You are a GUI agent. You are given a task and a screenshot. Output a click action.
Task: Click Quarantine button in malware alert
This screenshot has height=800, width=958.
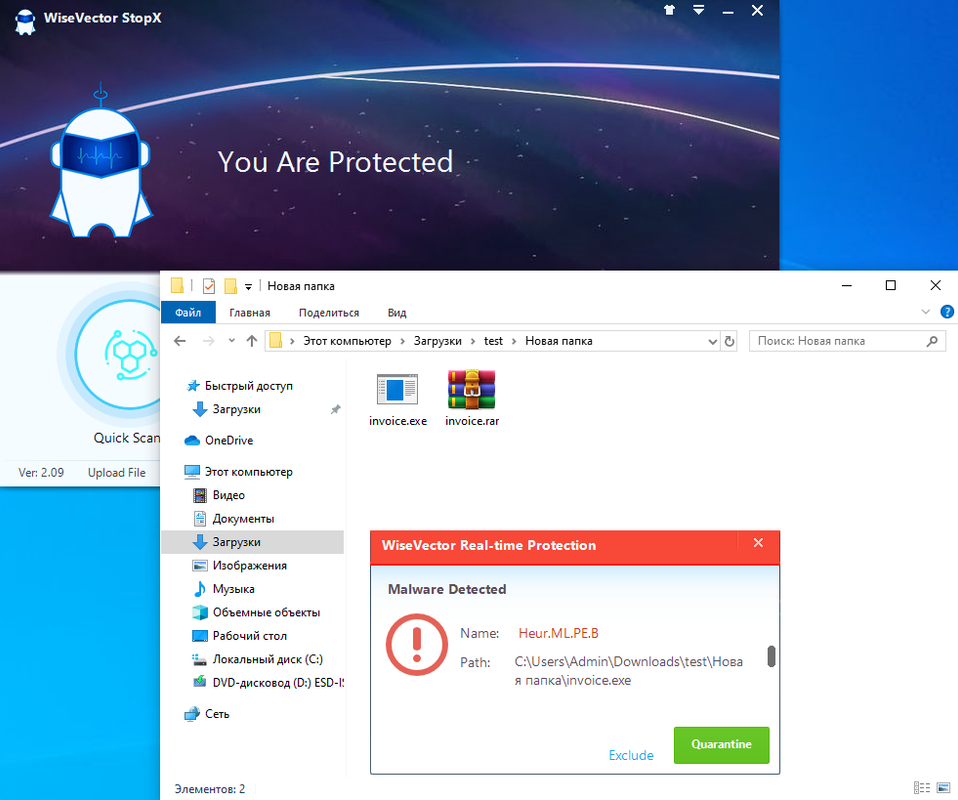coord(722,744)
